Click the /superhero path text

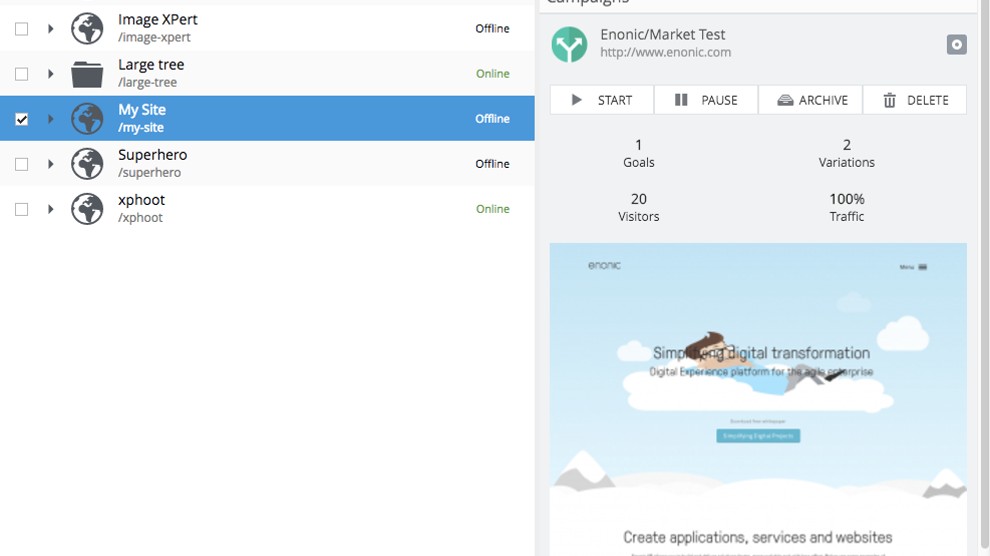tap(149, 172)
